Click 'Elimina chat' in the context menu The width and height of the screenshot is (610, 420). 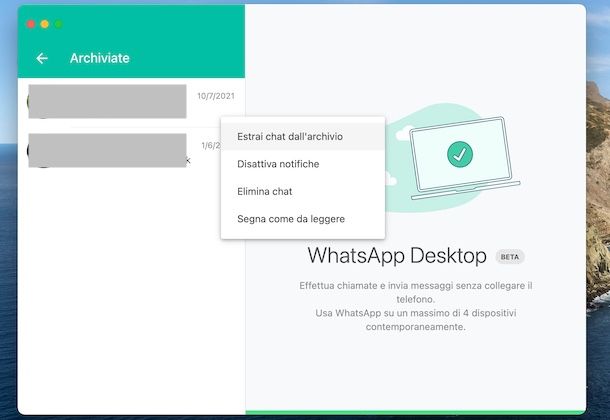303,191
